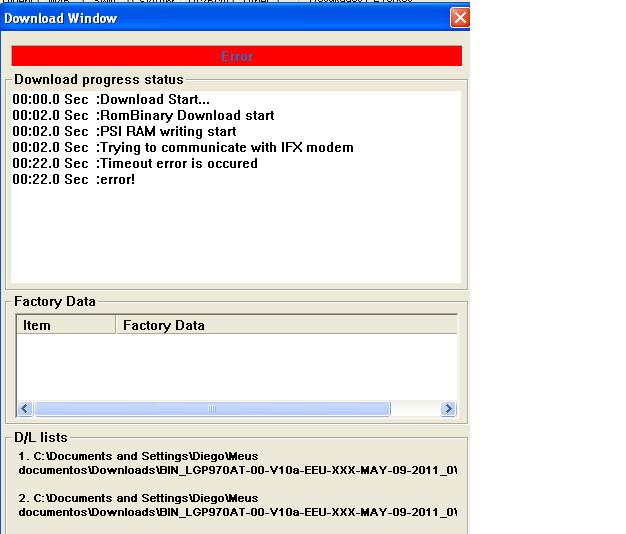Click the red Error status bar

pos(237,56)
